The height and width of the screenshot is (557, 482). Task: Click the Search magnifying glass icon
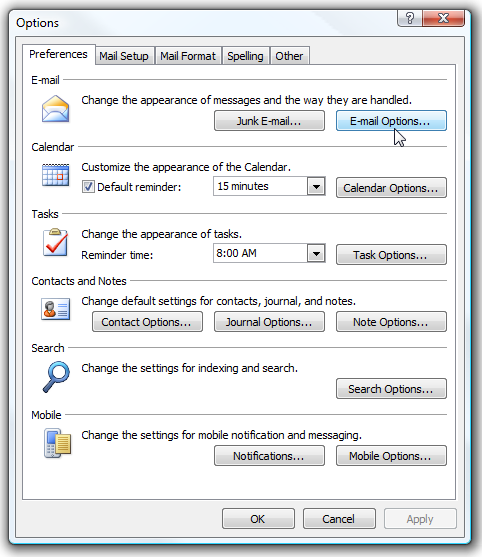click(56, 377)
